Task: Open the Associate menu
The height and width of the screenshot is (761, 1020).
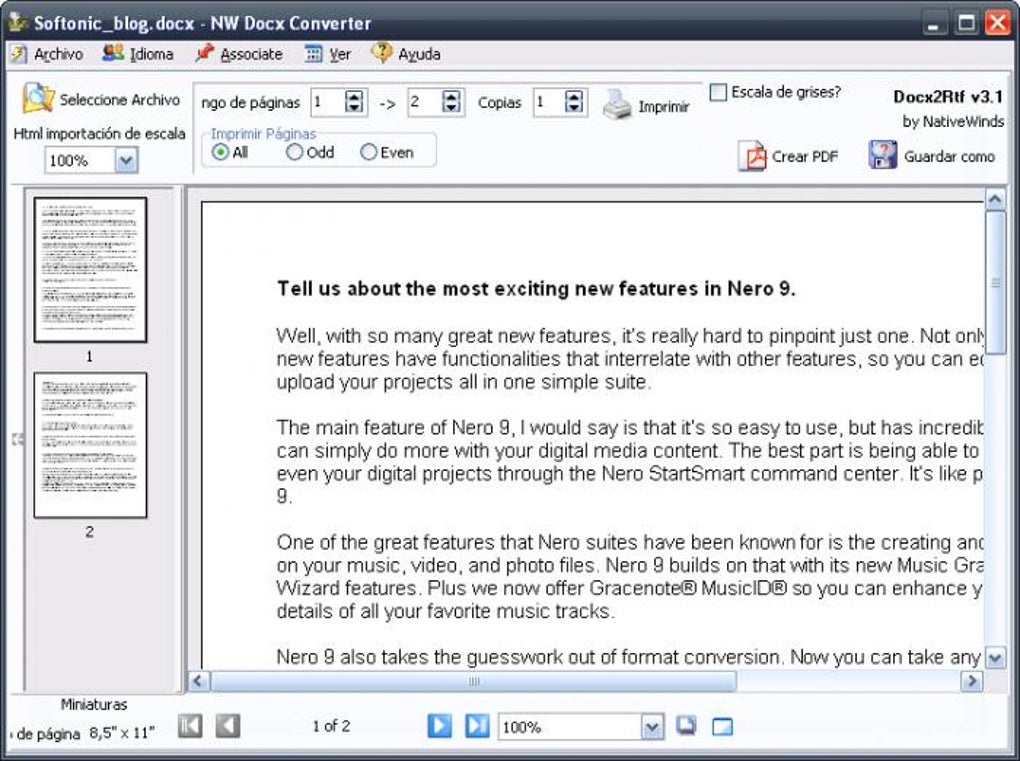Action: point(239,54)
